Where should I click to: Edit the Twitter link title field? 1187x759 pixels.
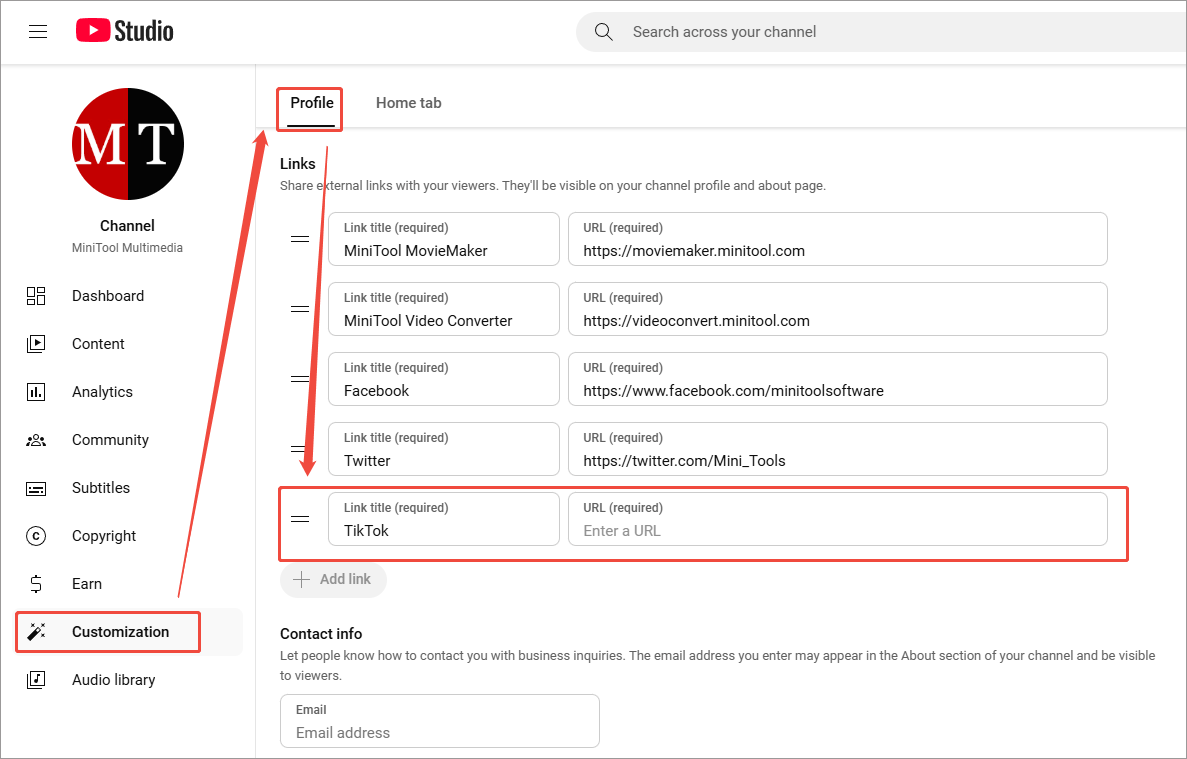pos(444,449)
